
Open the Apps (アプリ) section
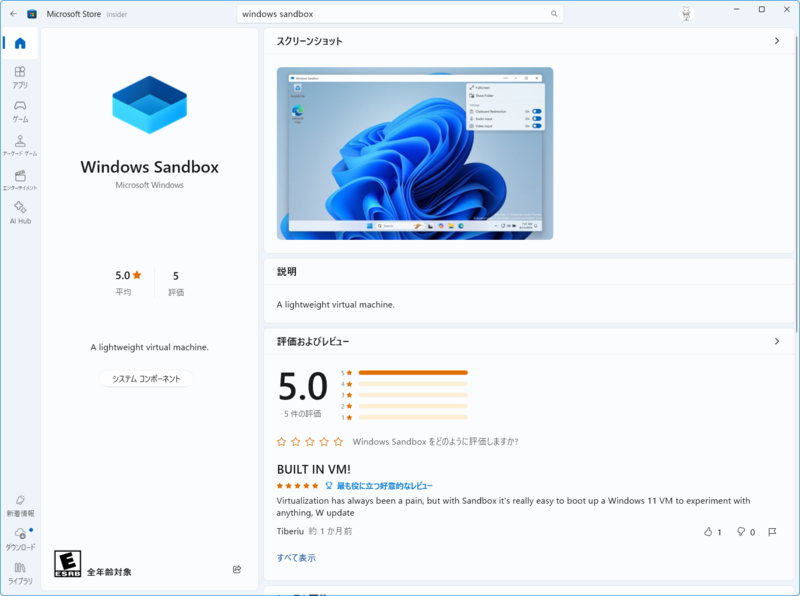pyautogui.click(x=20, y=77)
